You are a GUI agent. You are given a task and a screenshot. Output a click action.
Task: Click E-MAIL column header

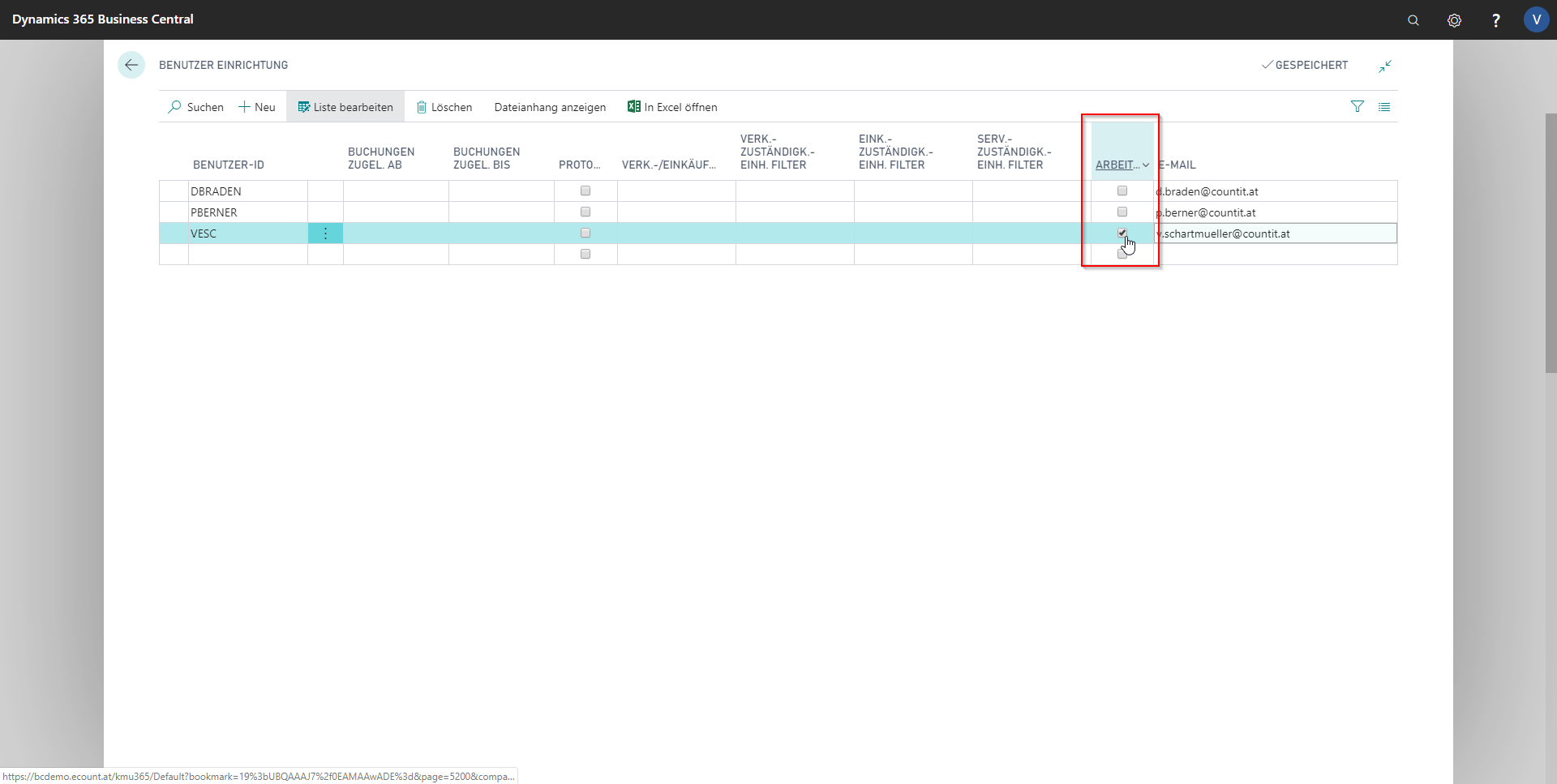pos(1177,165)
